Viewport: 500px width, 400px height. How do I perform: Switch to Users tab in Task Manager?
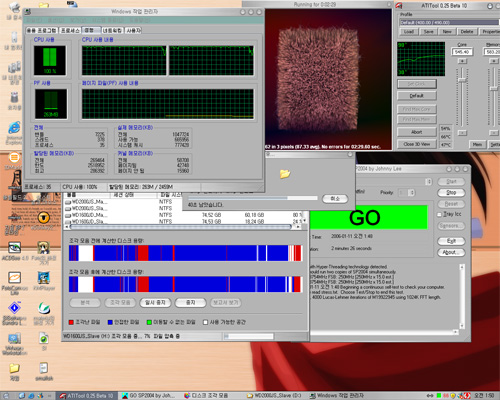tap(133, 30)
